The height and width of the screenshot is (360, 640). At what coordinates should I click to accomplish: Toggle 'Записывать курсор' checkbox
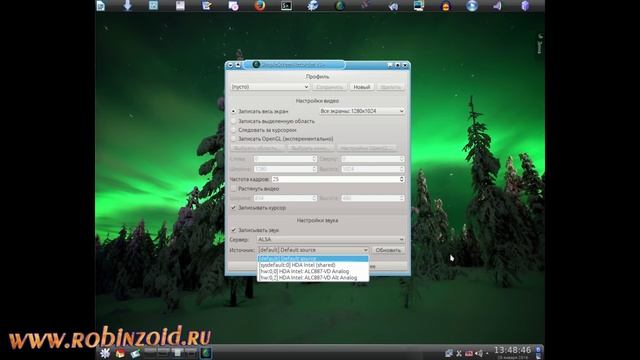[x=233, y=208]
